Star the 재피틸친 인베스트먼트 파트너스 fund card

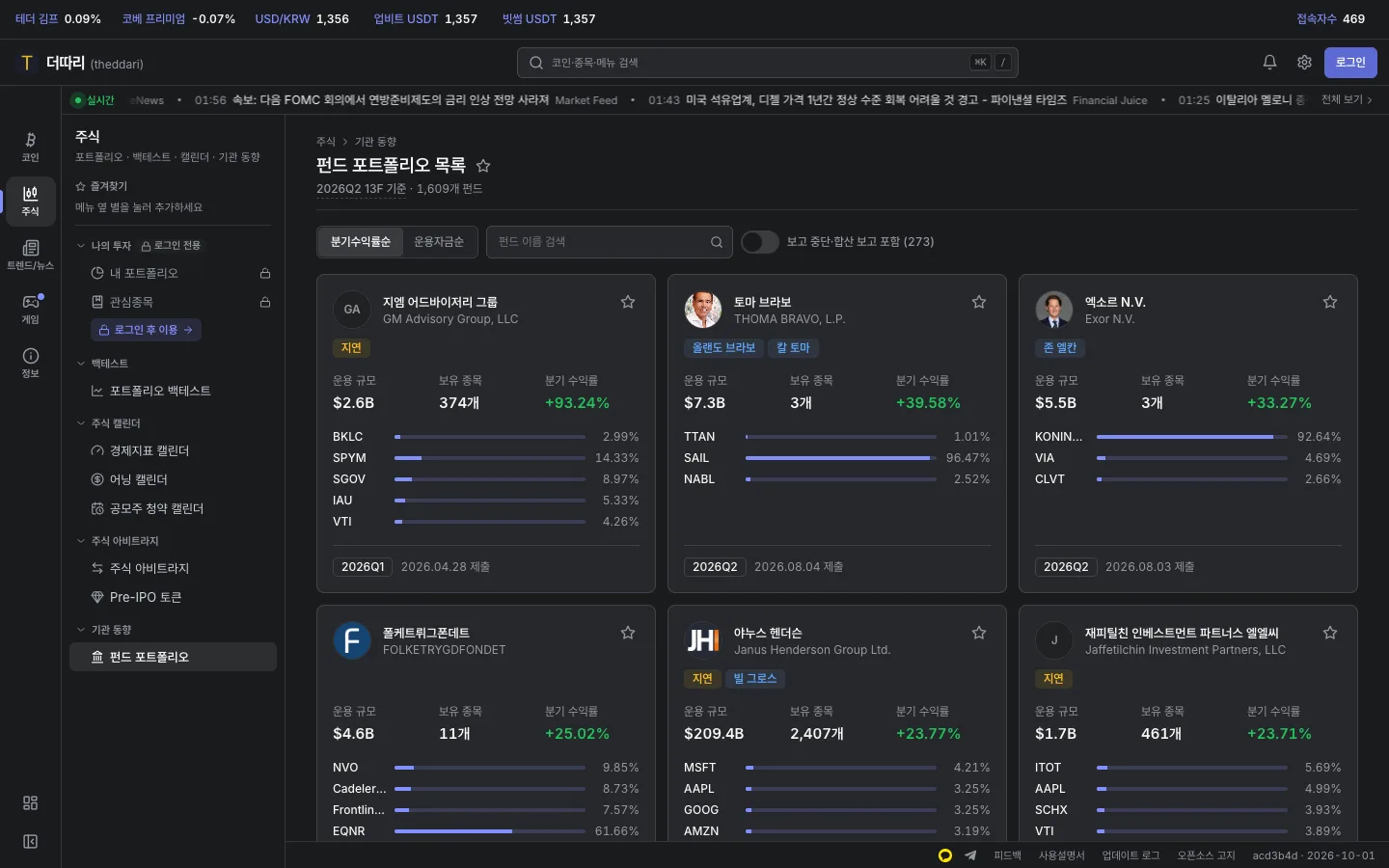click(x=1330, y=633)
